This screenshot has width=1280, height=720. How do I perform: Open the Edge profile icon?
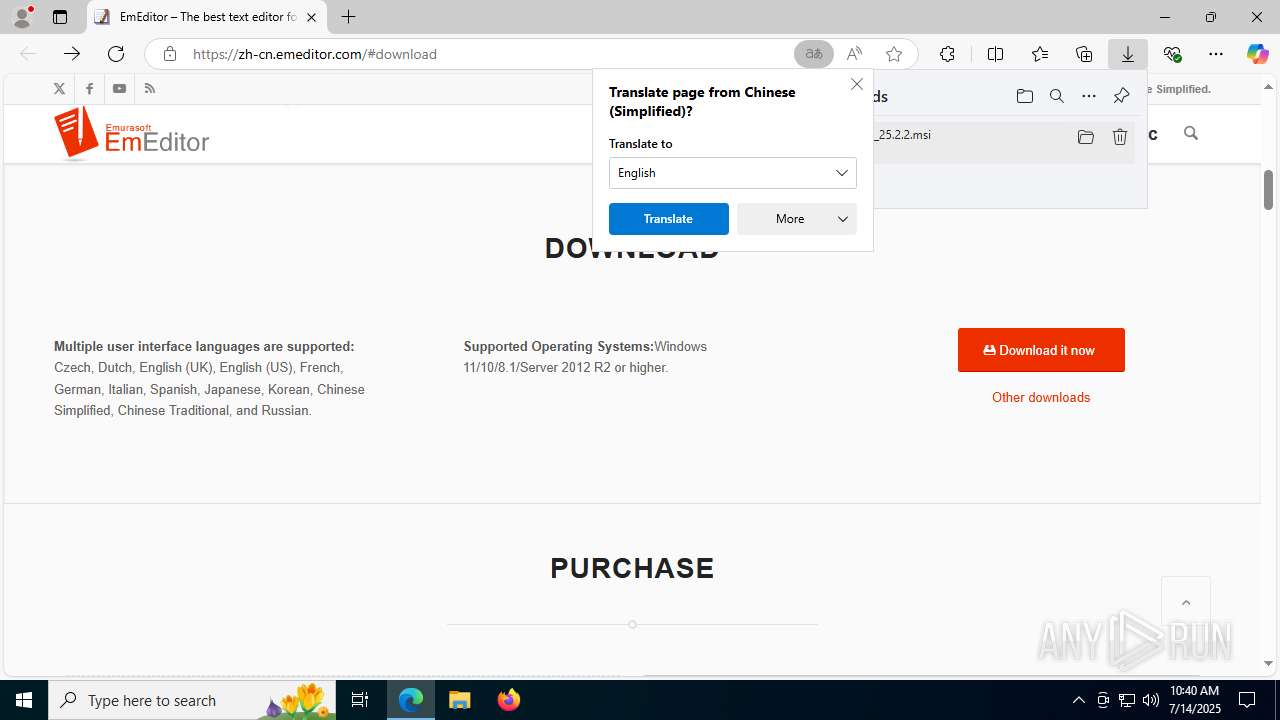tap(22, 17)
